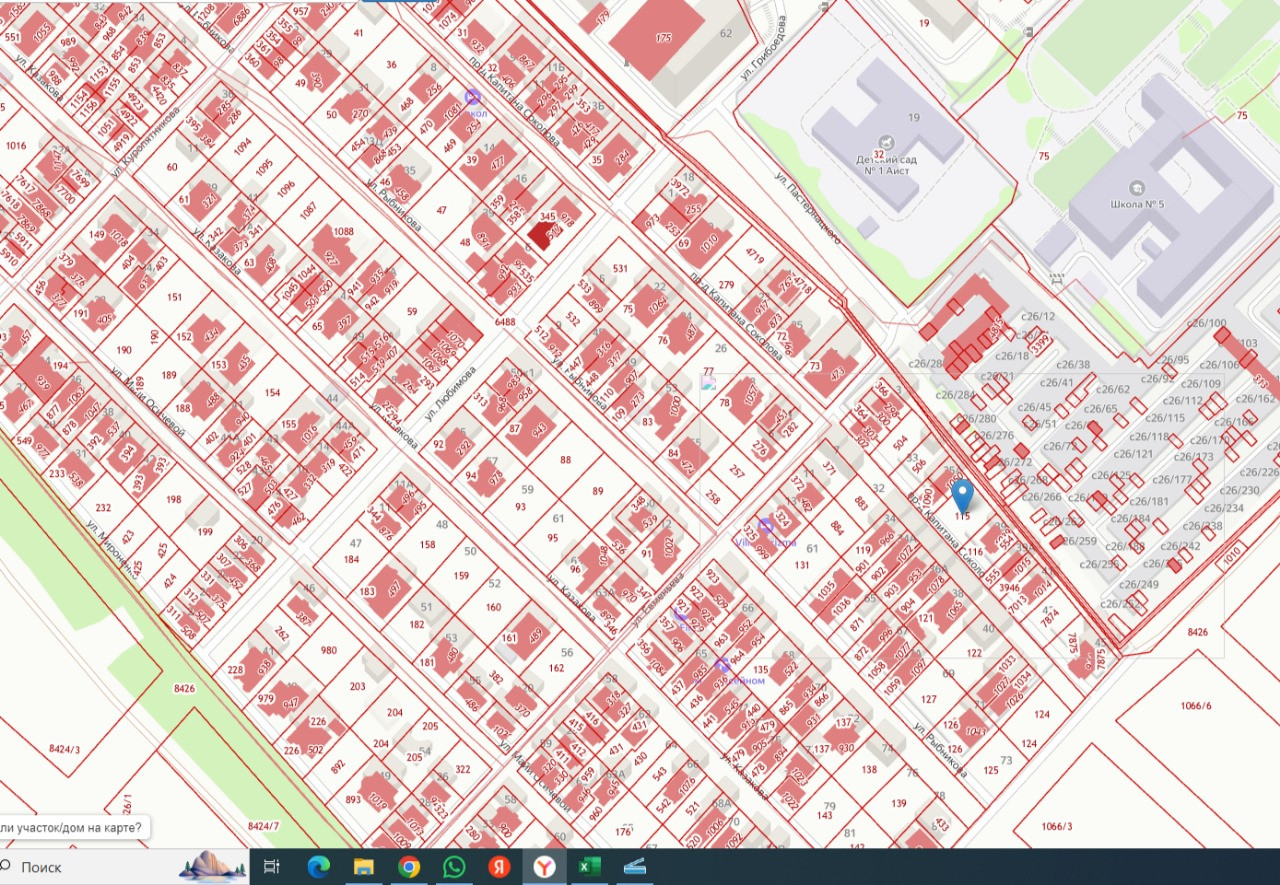Select the kindergarten icon for Детский сад № 1 Аист
Screen dimensions: 1280x885
point(884,141)
